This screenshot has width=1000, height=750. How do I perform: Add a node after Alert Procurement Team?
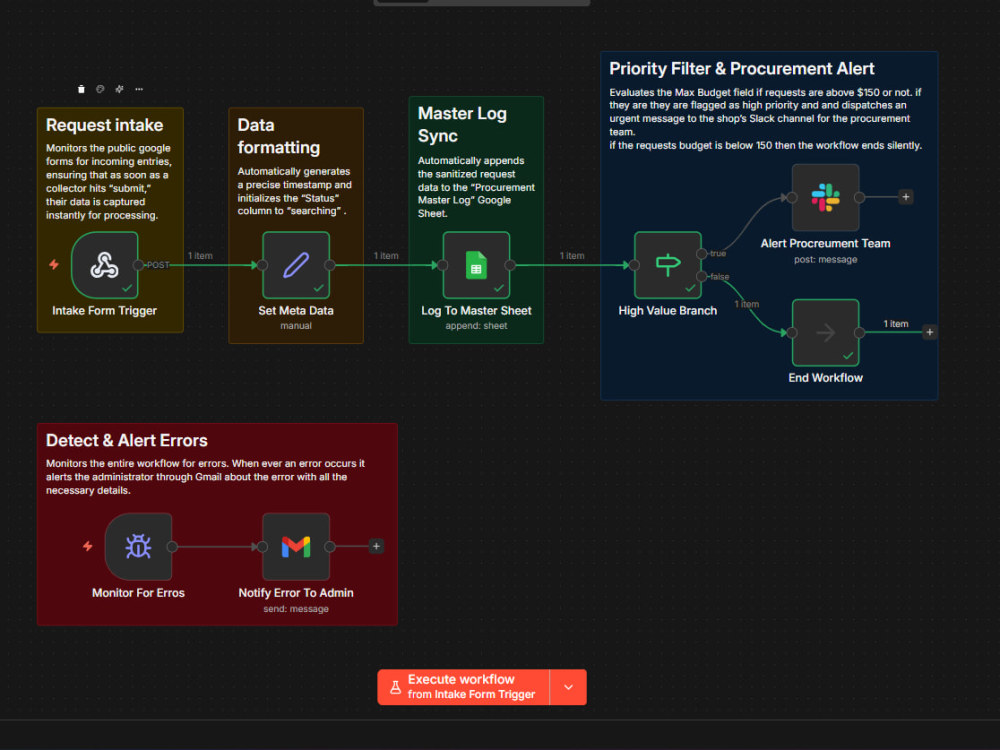[x=906, y=197]
